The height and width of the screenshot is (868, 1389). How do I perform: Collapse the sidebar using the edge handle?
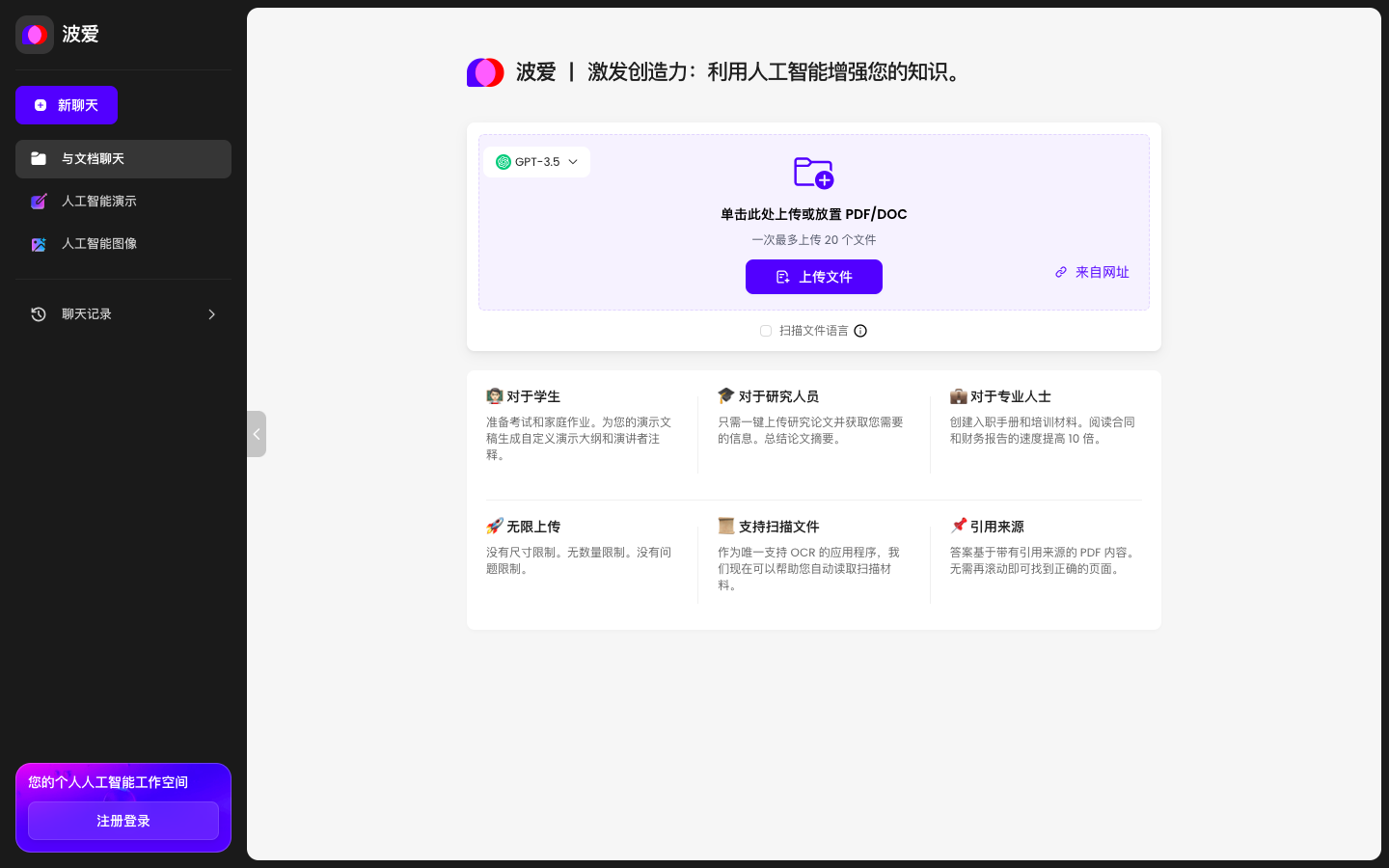coord(257,434)
